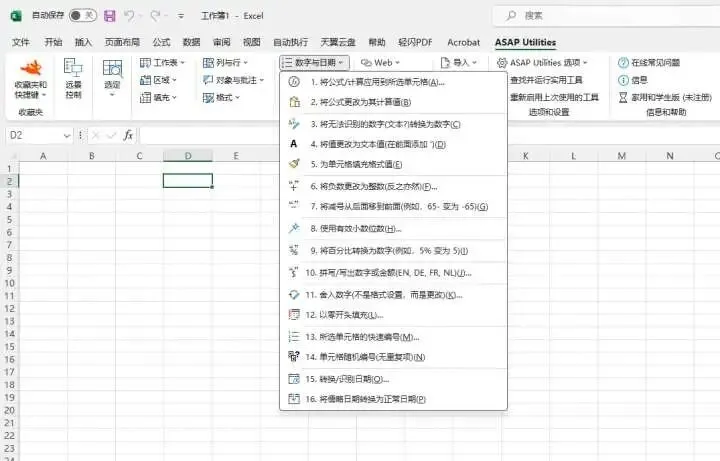Select 9. Convert percentages to numbers
This screenshot has width=720, height=461.
[393, 251]
